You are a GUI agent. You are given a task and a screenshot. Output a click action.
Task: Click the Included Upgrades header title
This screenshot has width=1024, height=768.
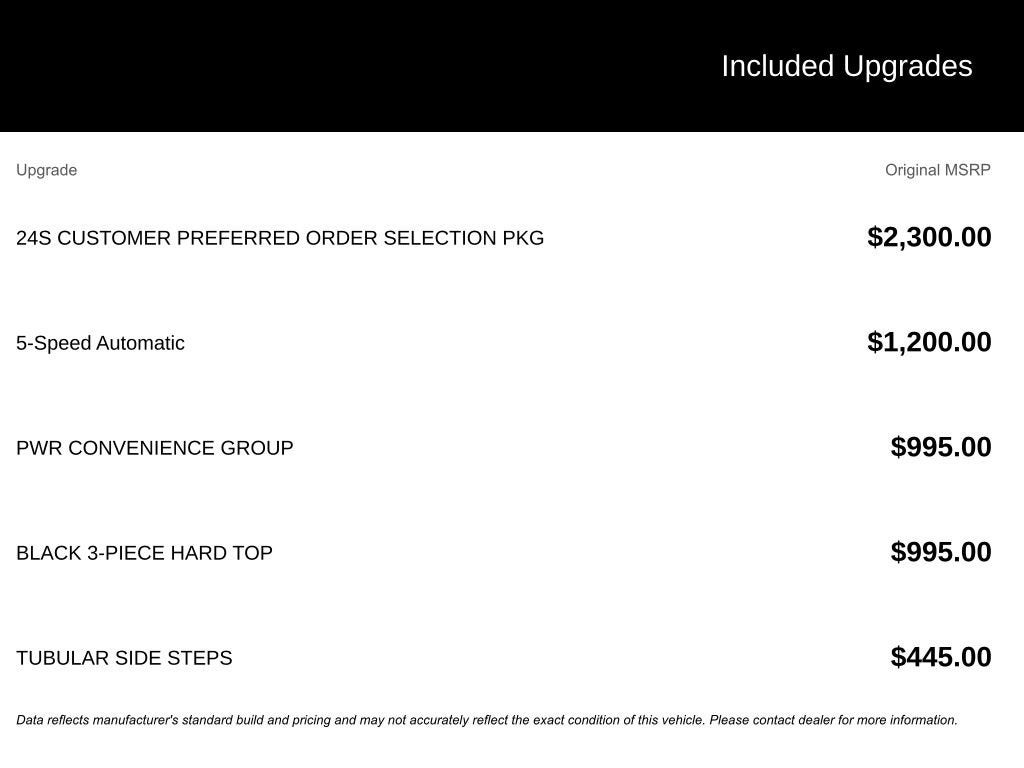click(846, 67)
